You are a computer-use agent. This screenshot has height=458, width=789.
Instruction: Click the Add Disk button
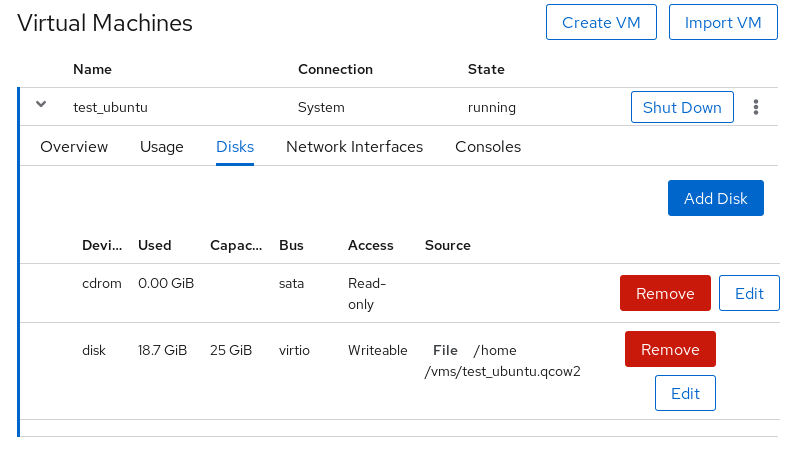[x=716, y=198]
